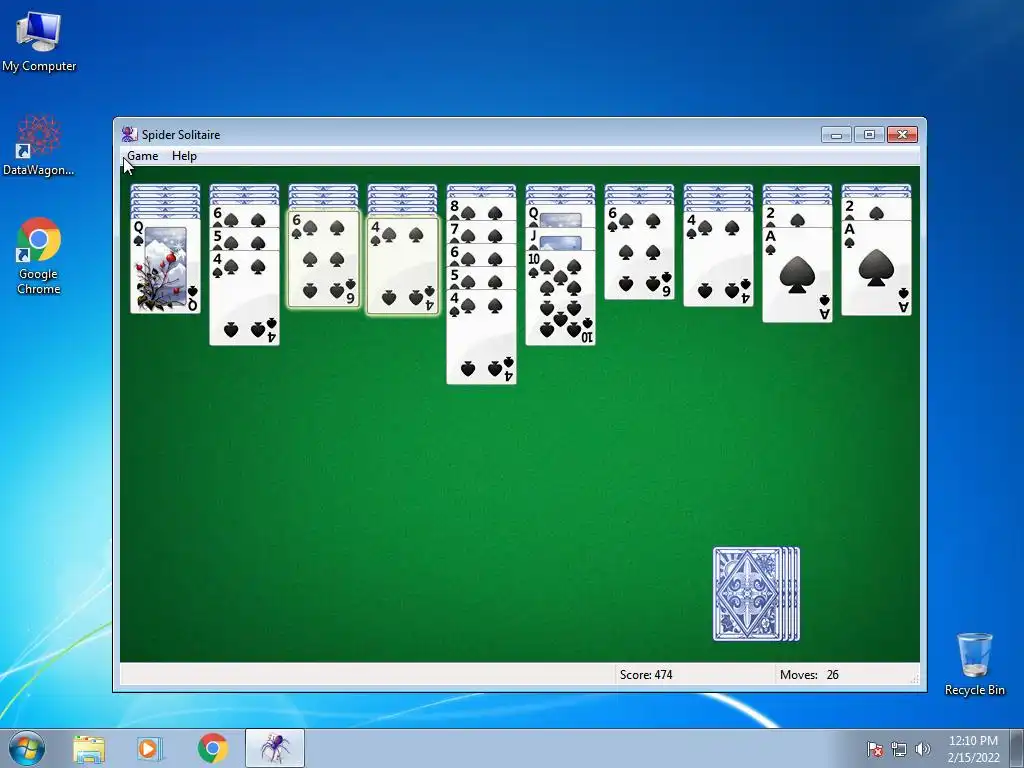Open Chrome from the taskbar

213,749
